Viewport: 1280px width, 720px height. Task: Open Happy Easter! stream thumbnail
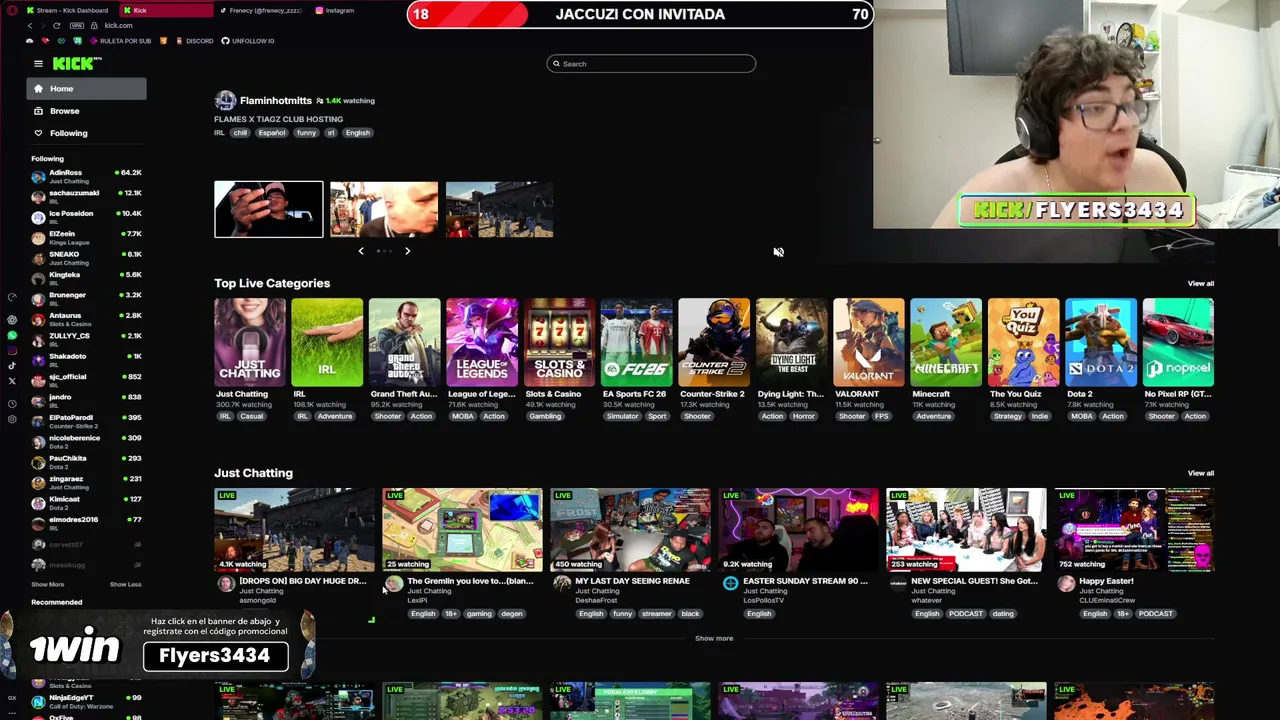coord(1134,529)
